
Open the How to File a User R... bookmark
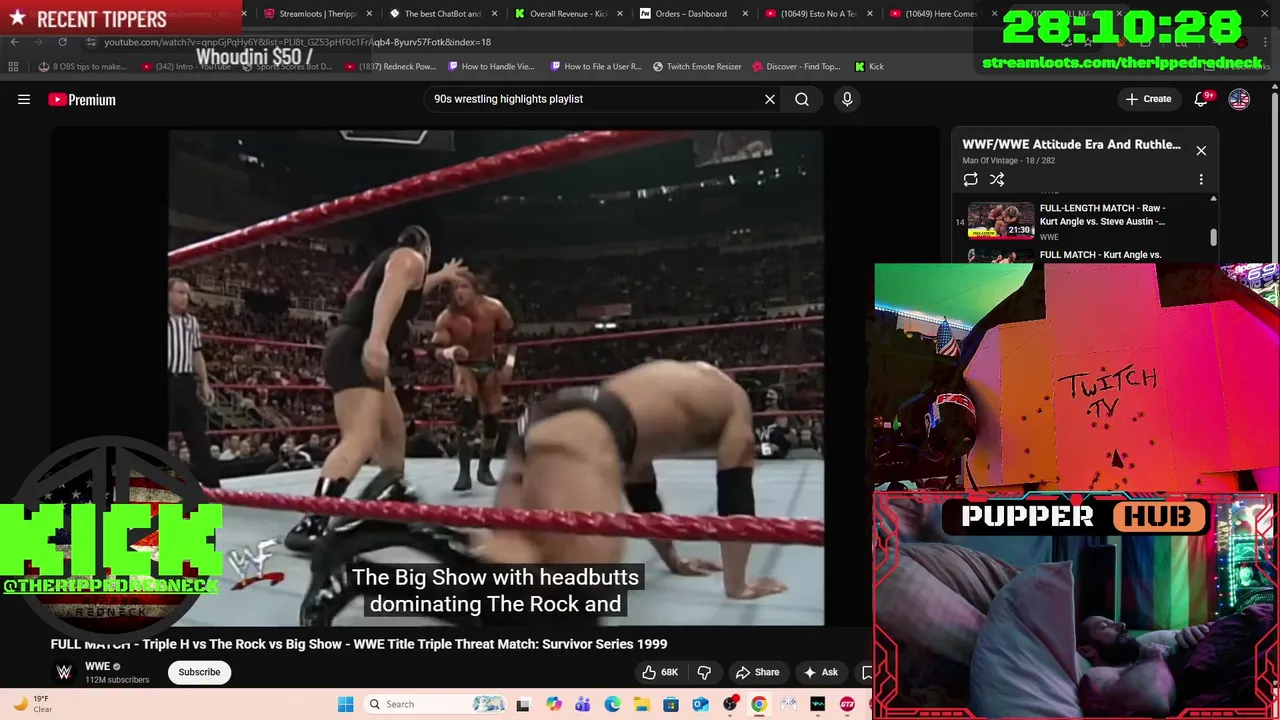pos(595,66)
